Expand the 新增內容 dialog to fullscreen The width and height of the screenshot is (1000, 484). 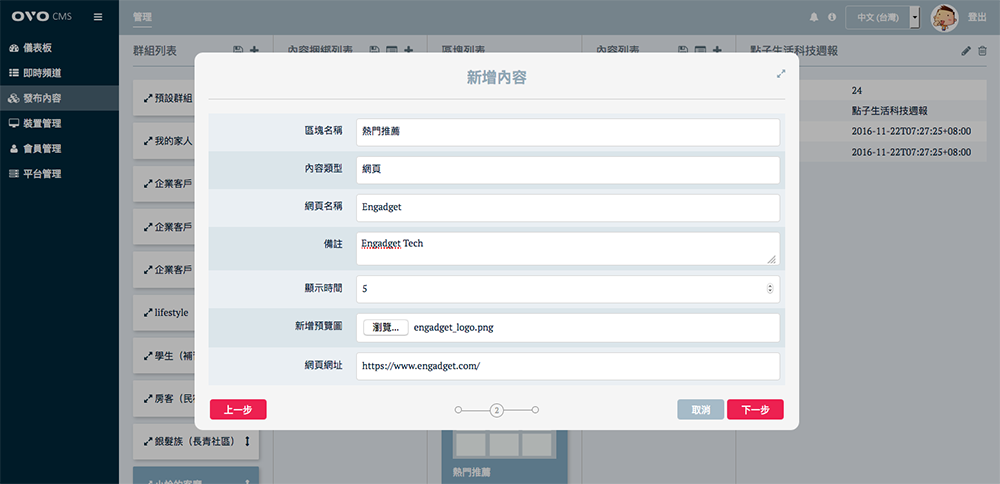[781, 73]
